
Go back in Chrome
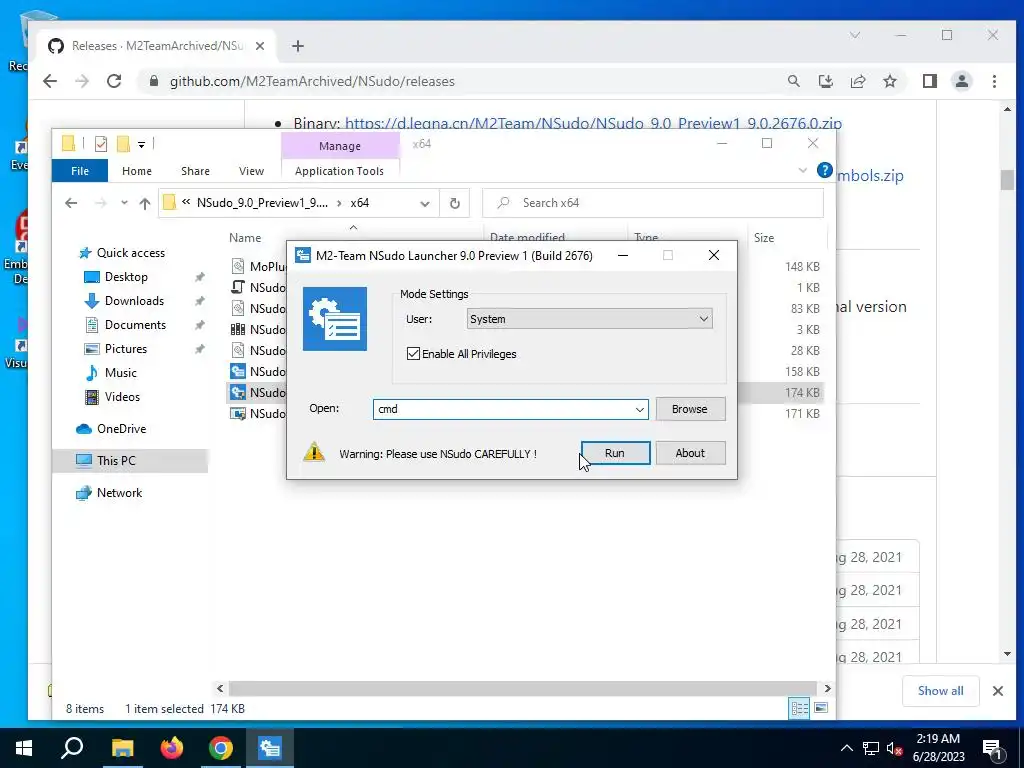[x=50, y=82]
